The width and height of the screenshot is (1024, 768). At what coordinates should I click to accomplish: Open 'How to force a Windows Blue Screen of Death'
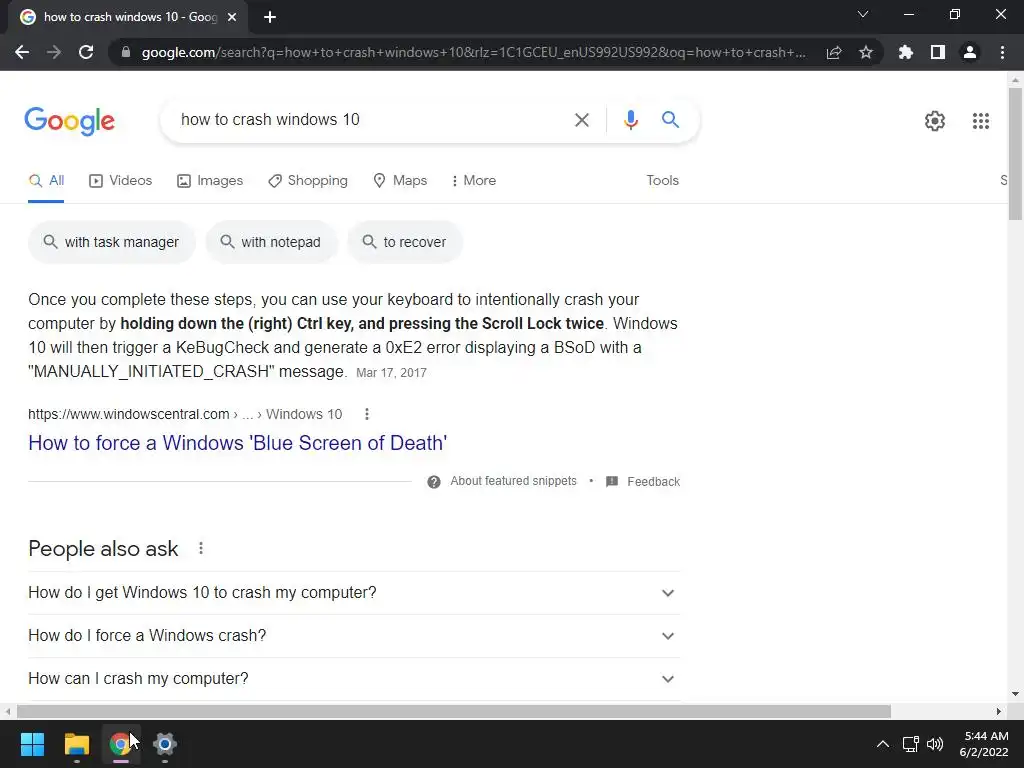238,443
